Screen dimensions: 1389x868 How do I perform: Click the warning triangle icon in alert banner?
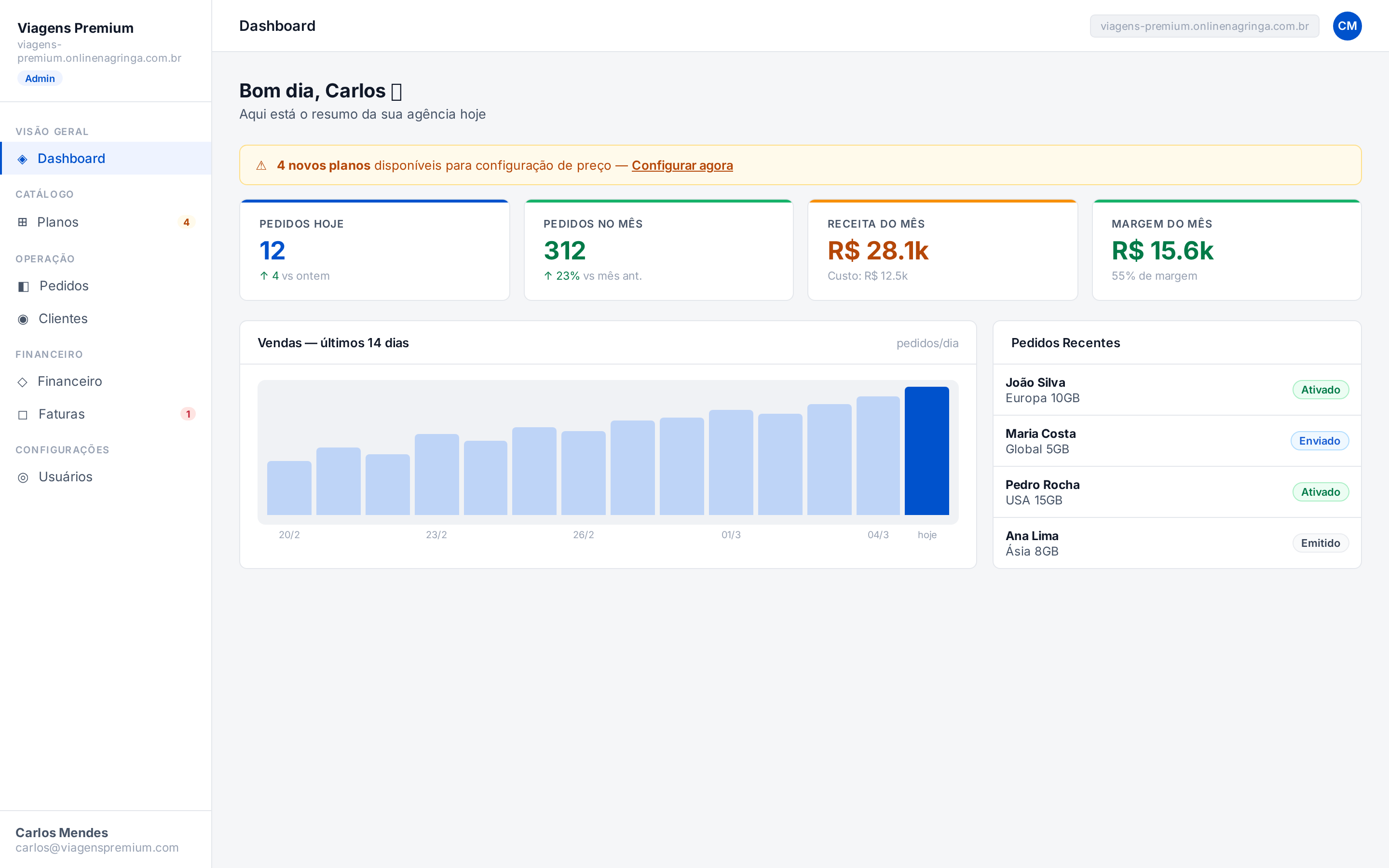[261, 165]
